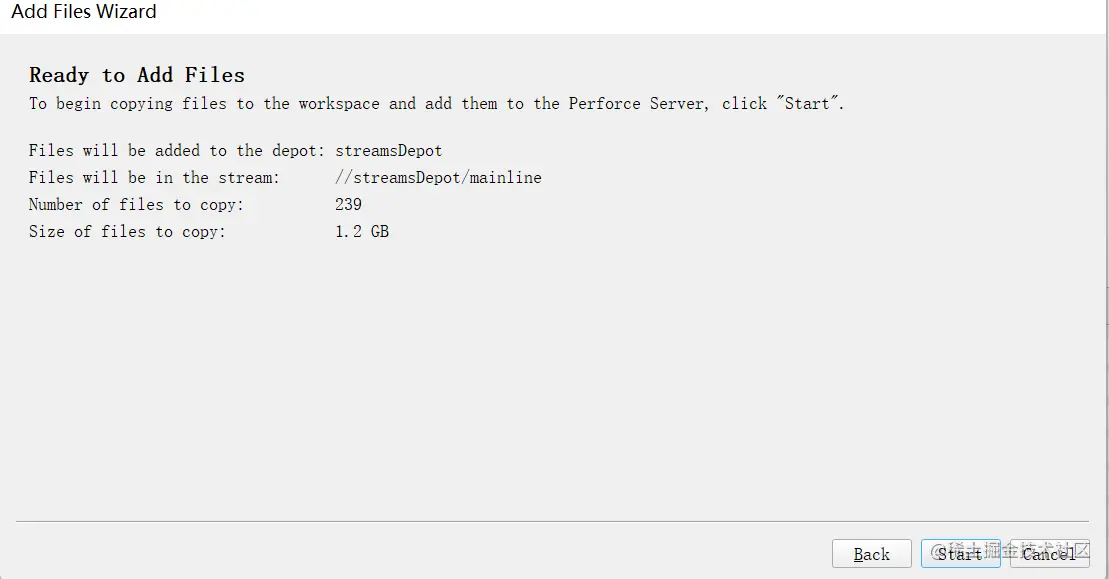Click the "Size of files to copy" label

click(x=127, y=232)
